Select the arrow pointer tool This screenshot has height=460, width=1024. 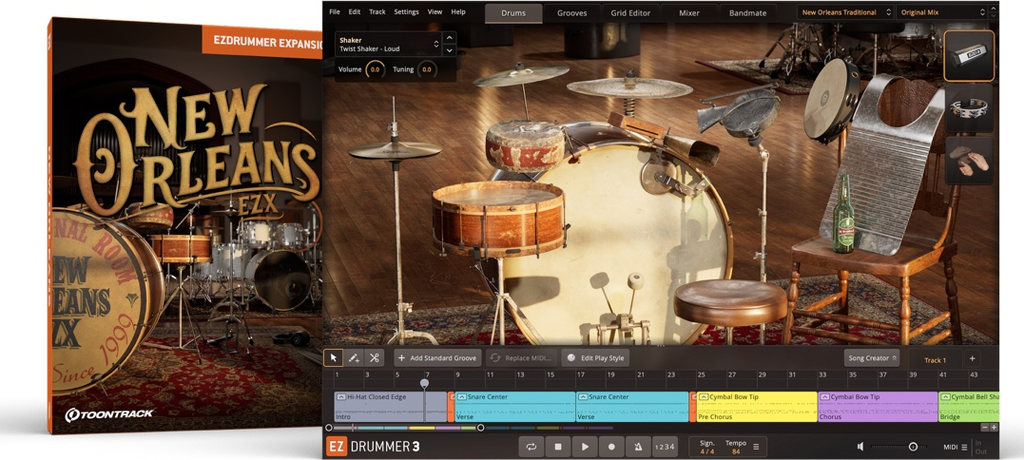click(335, 357)
